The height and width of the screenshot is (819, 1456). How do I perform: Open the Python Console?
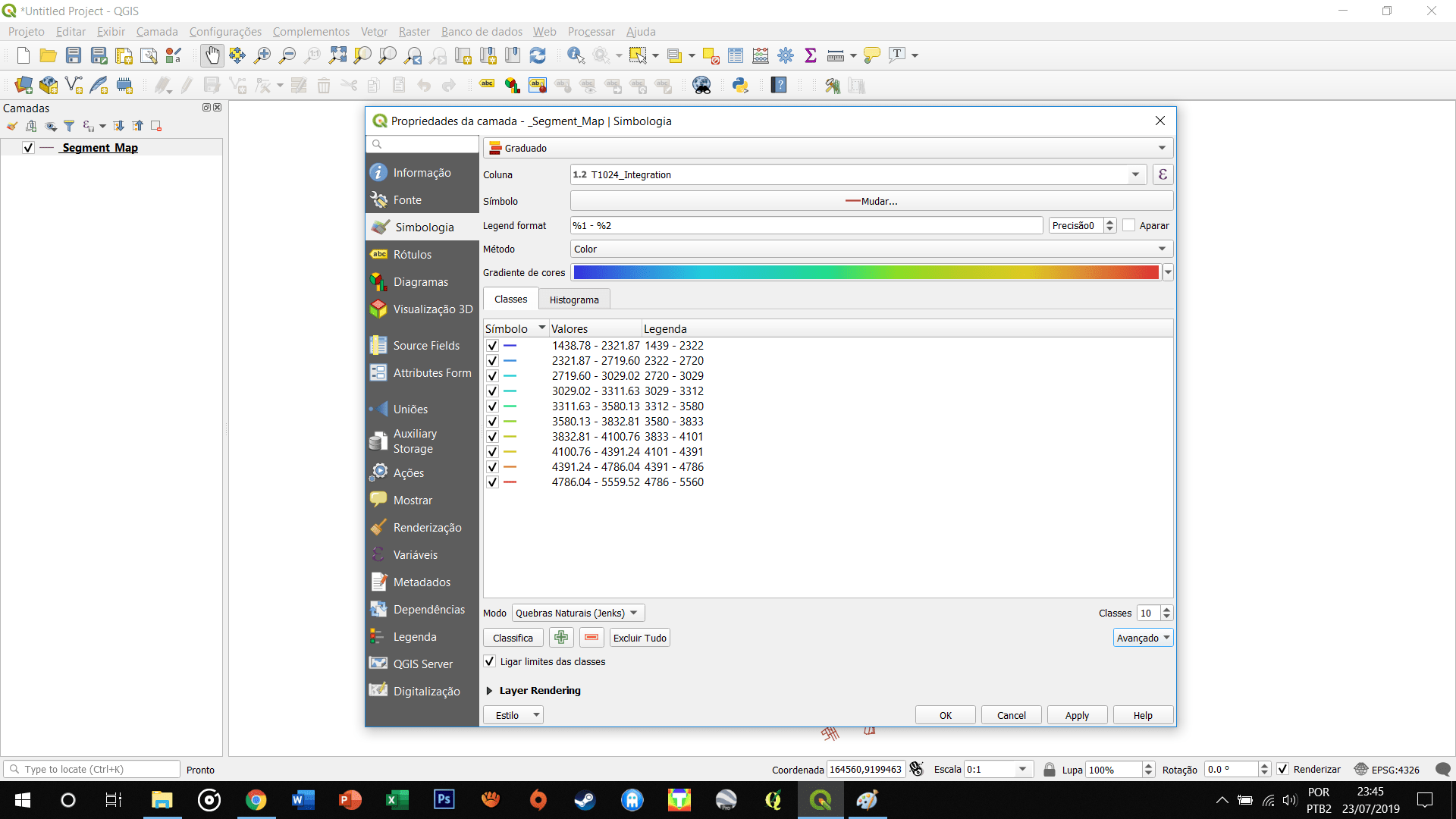[741, 86]
